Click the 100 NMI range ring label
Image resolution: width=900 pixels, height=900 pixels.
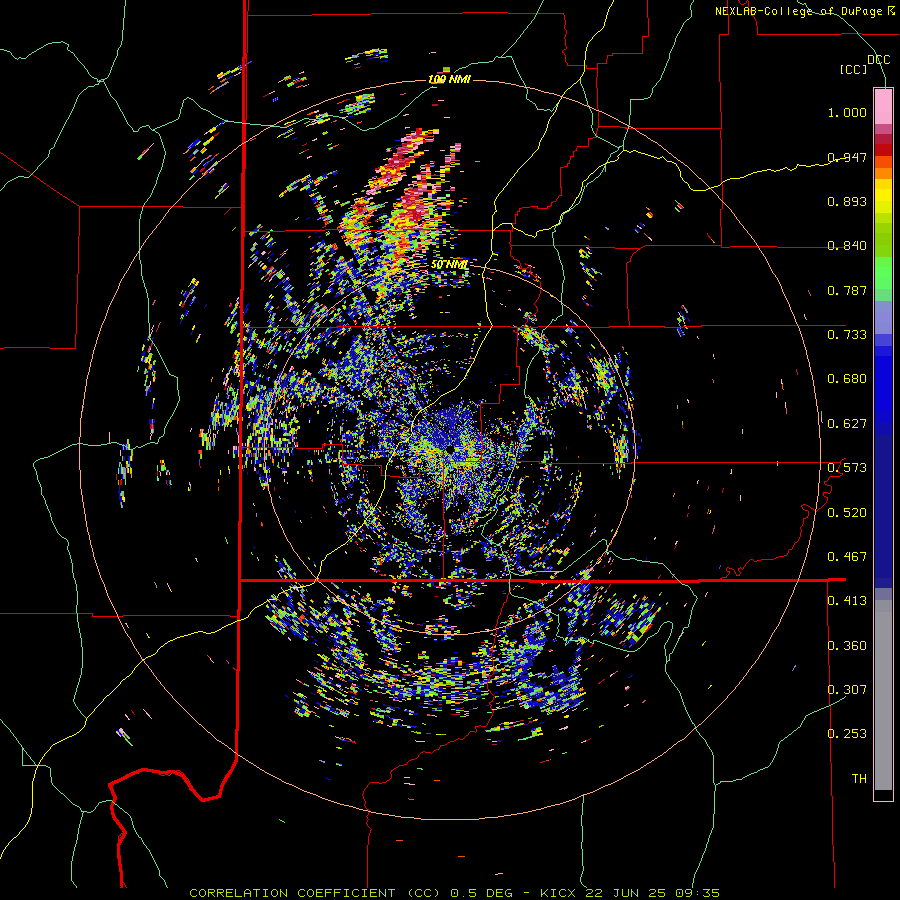(449, 79)
